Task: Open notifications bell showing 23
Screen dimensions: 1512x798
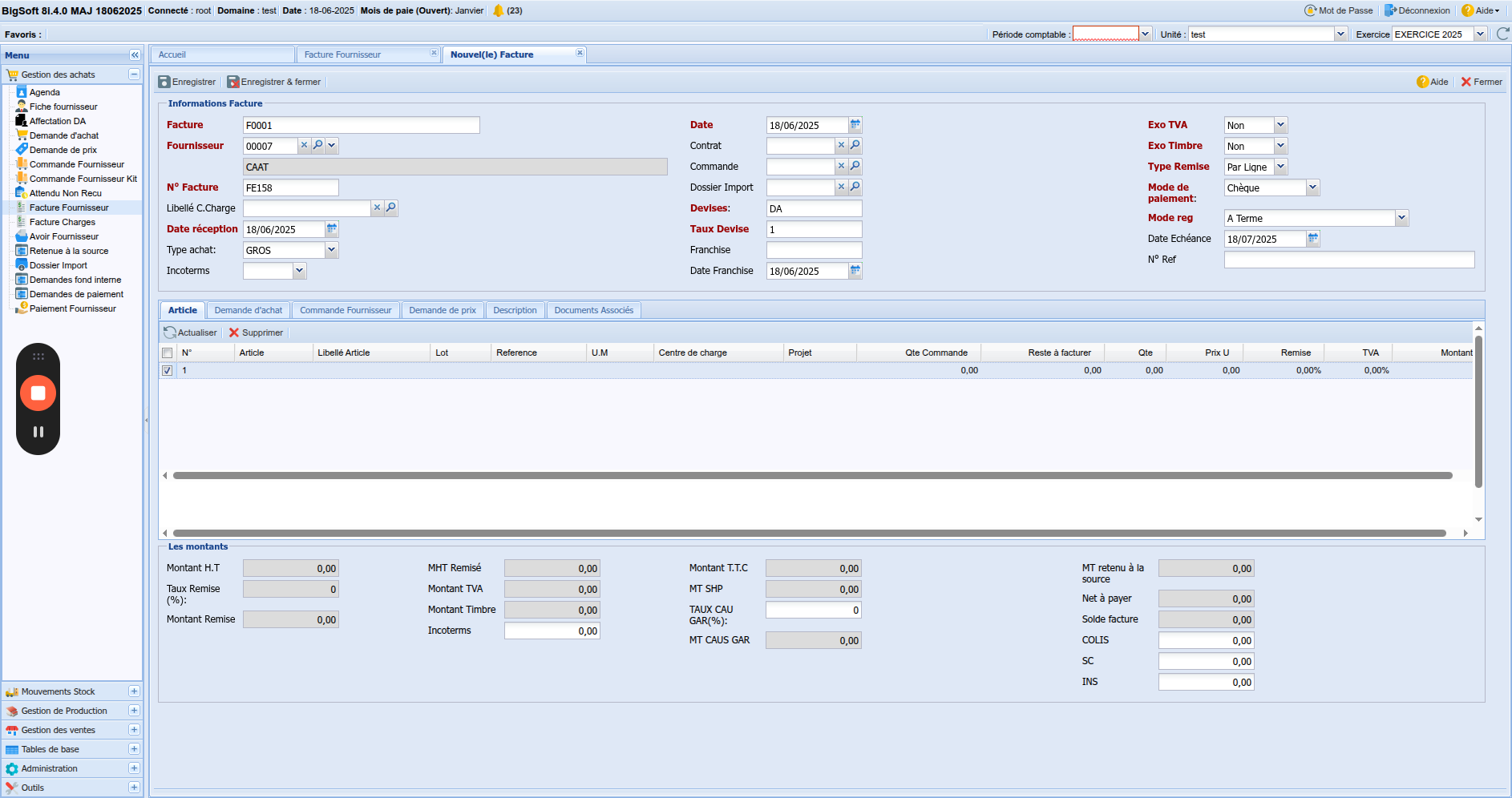Action: (x=499, y=10)
